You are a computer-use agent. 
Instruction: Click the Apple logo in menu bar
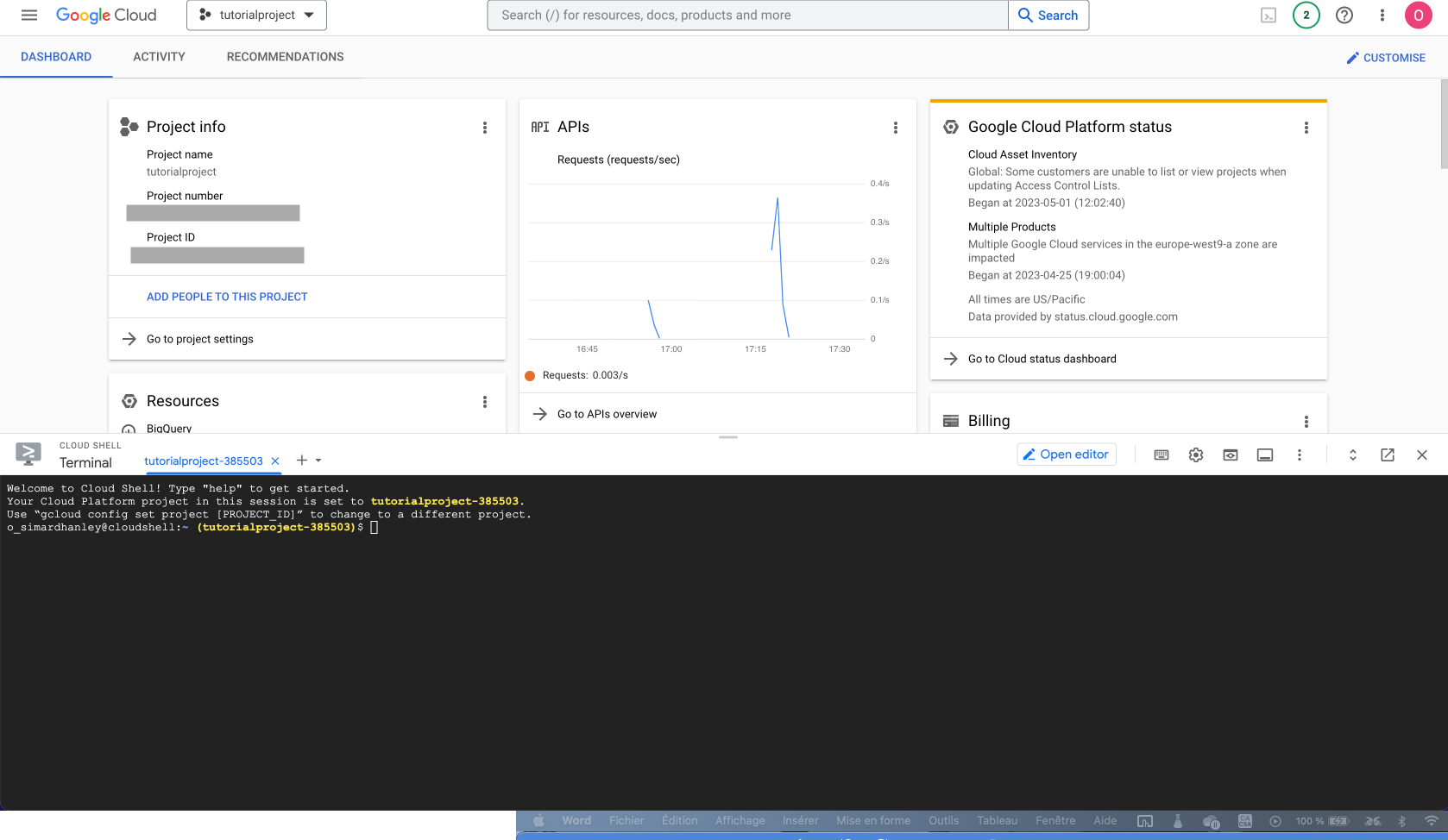[539, 821]
